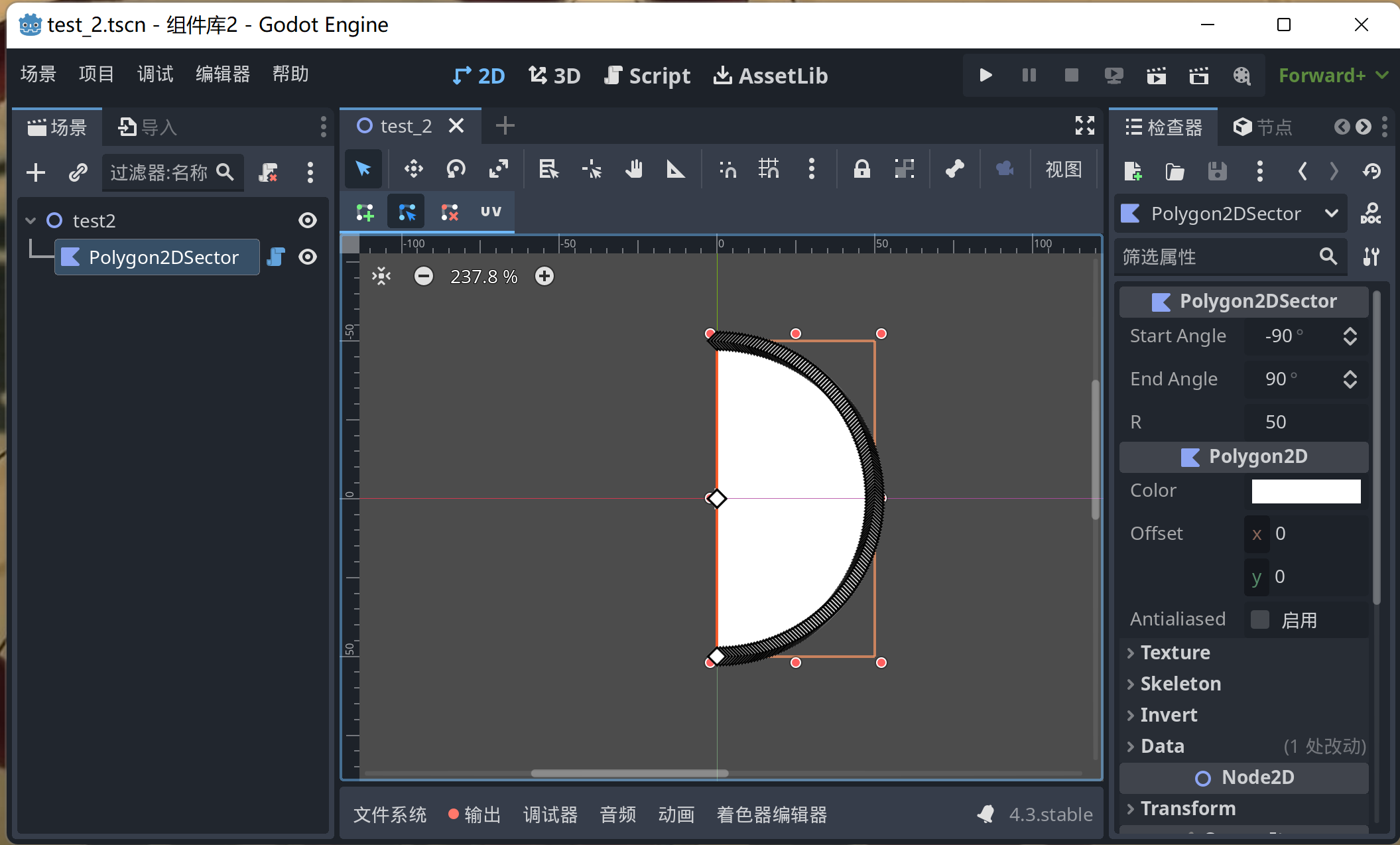Click the Erase Points polygon tool

[x=449, y=212]
